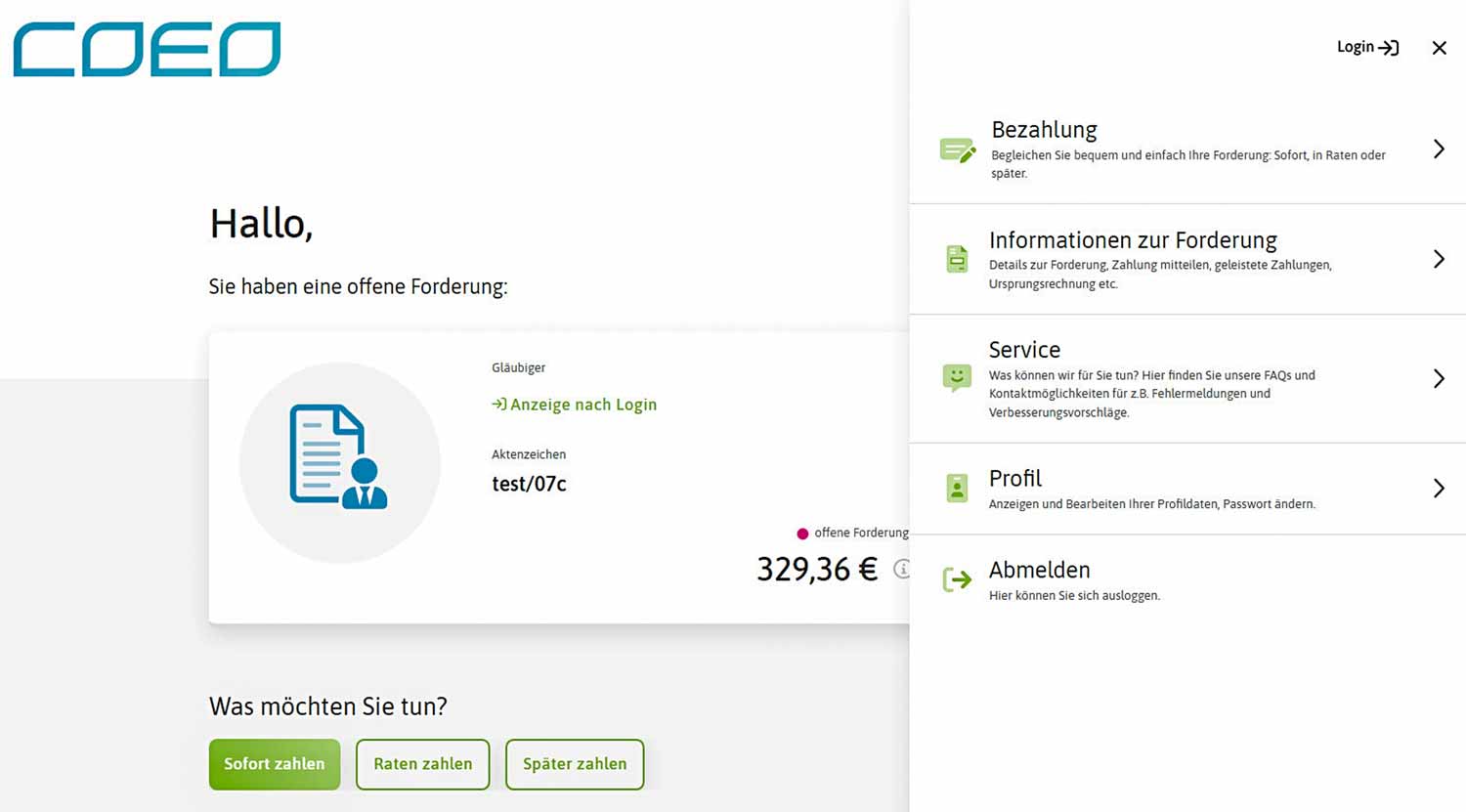
Task: Open the Bezahlung menu entry
Action: (x=1187, y=150)
